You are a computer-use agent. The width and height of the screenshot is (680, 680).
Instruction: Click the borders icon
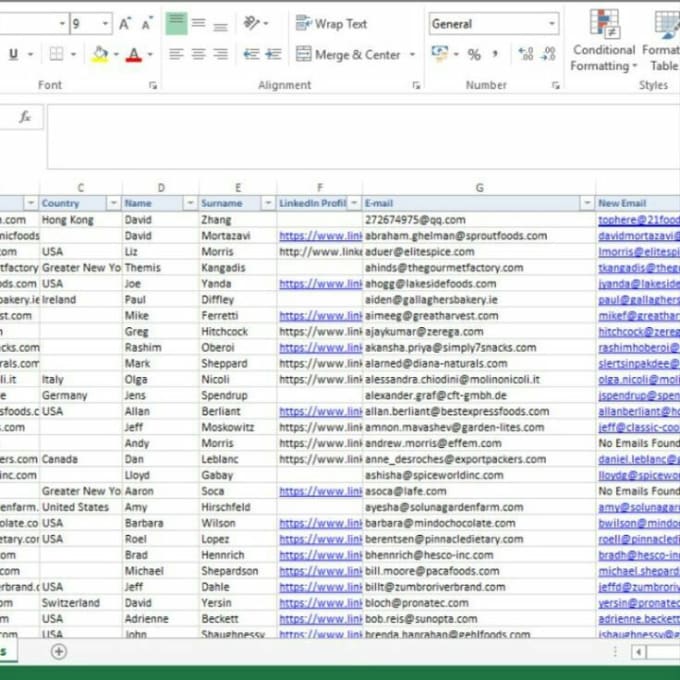(x=56, y=54)
